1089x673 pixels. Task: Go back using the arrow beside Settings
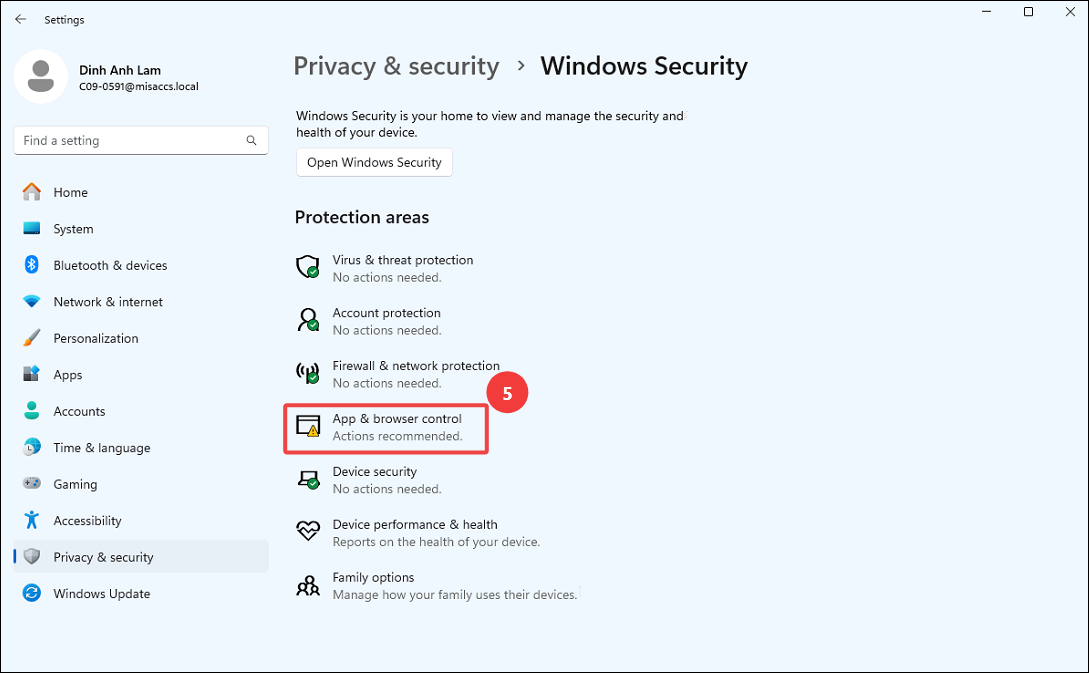[x=20, y=19]
